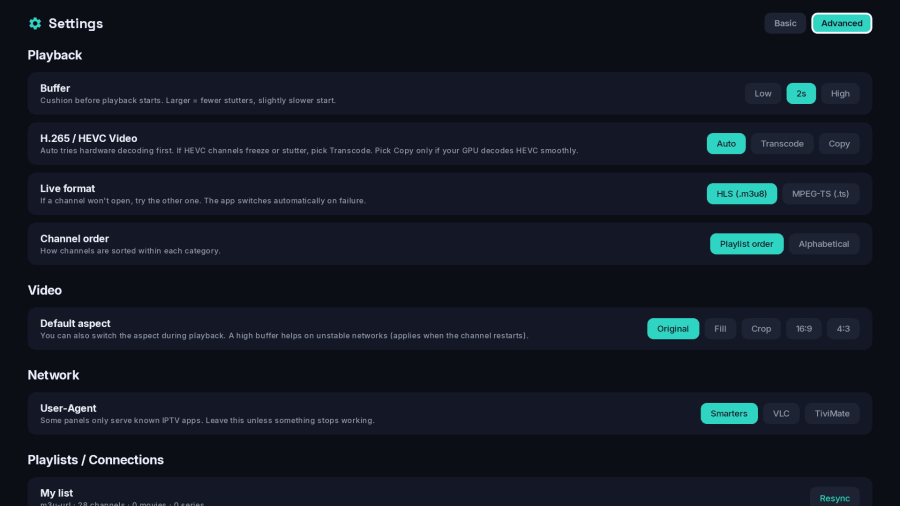Screen dimensions: 900x506
Task: Set default aspect to Fill
Action: click(720, 329)
